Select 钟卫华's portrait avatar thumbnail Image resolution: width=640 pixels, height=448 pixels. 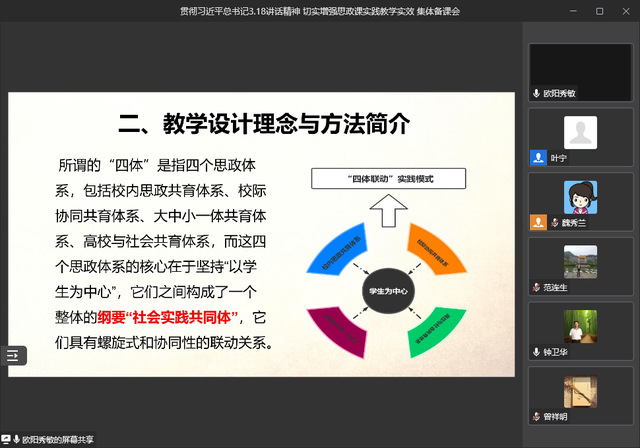(x=580, y=326)
